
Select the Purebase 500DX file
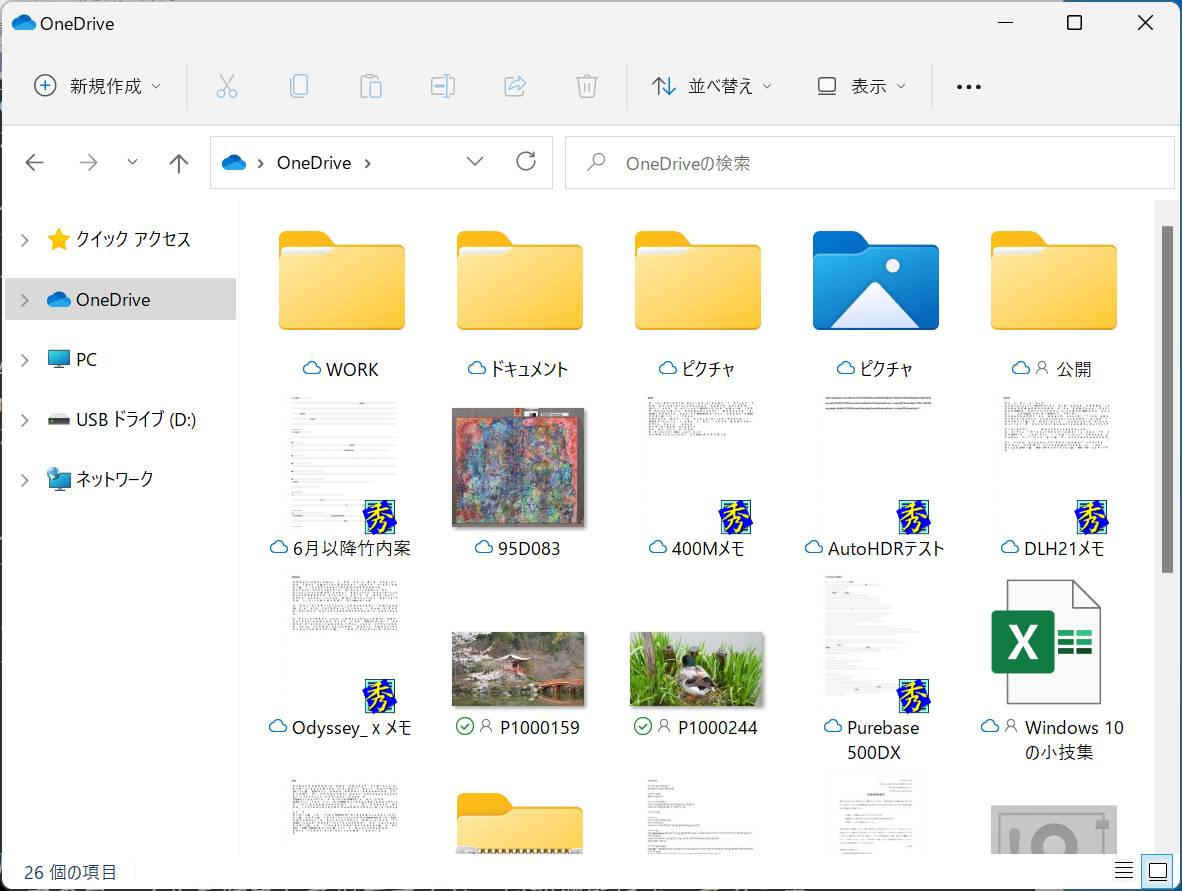pos(875,669)
